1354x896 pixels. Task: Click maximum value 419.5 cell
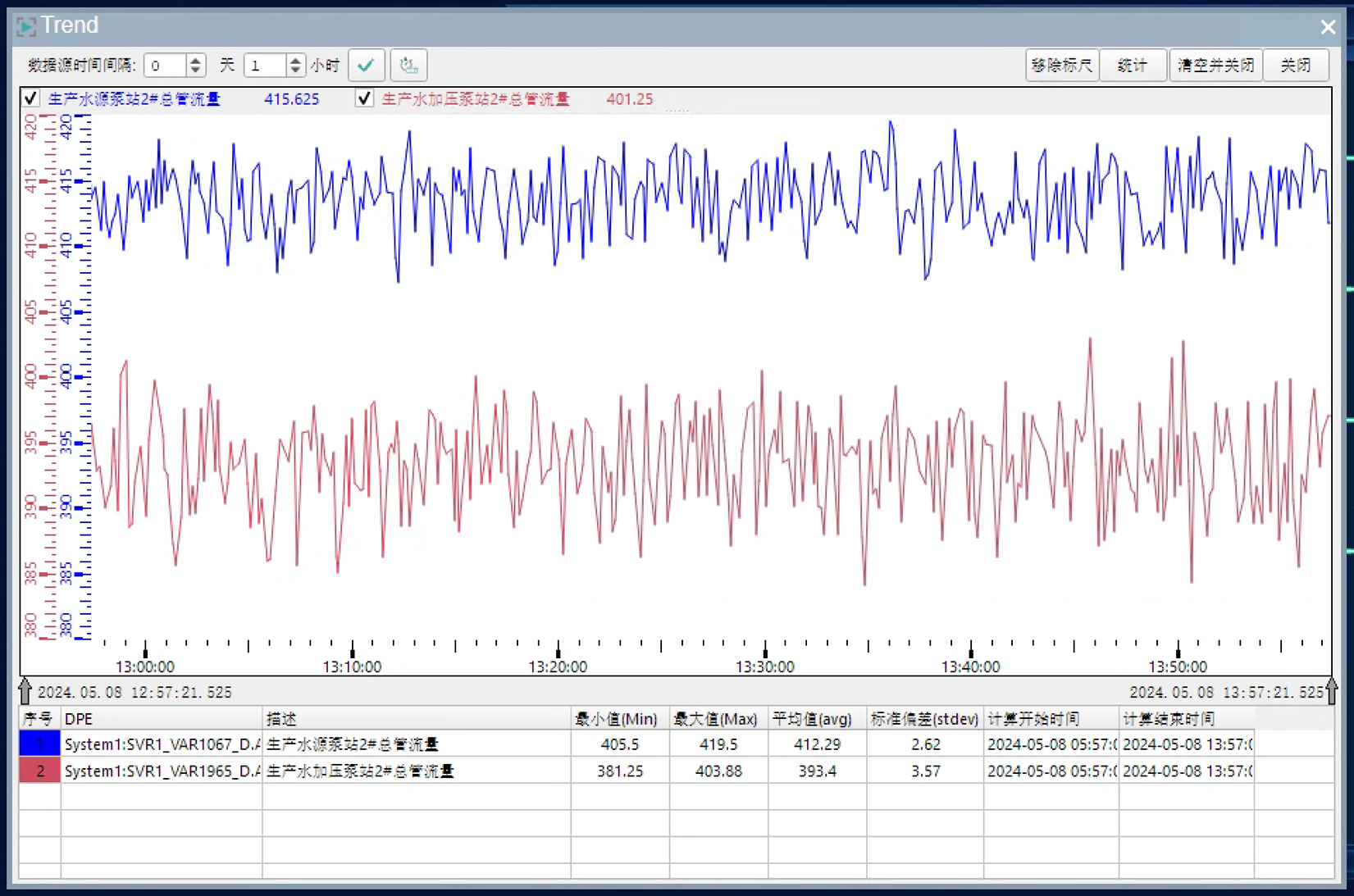point(718,744)
